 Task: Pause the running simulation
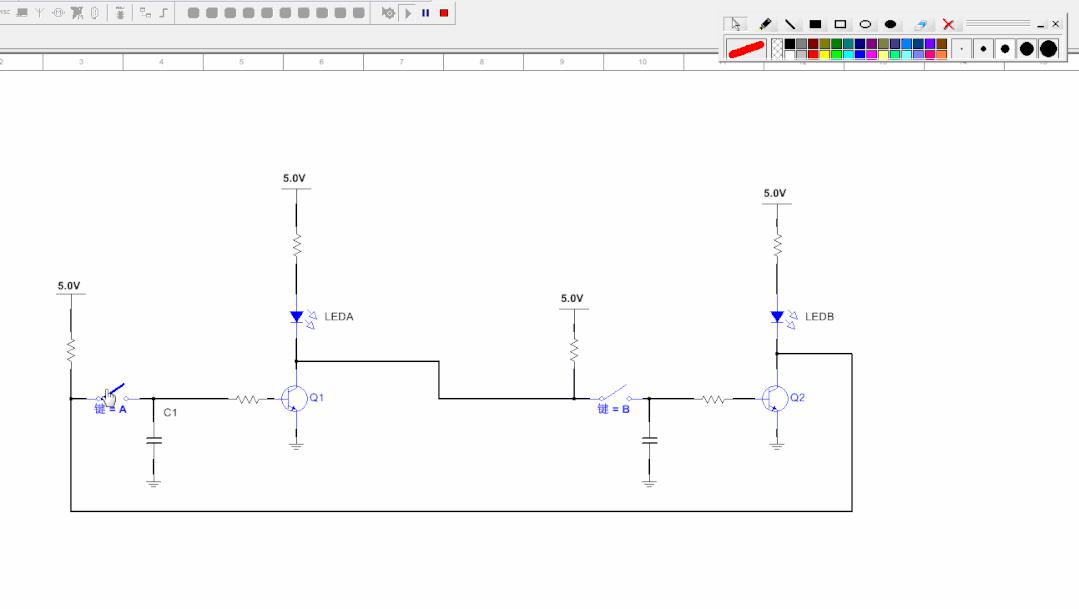(425, 13)
